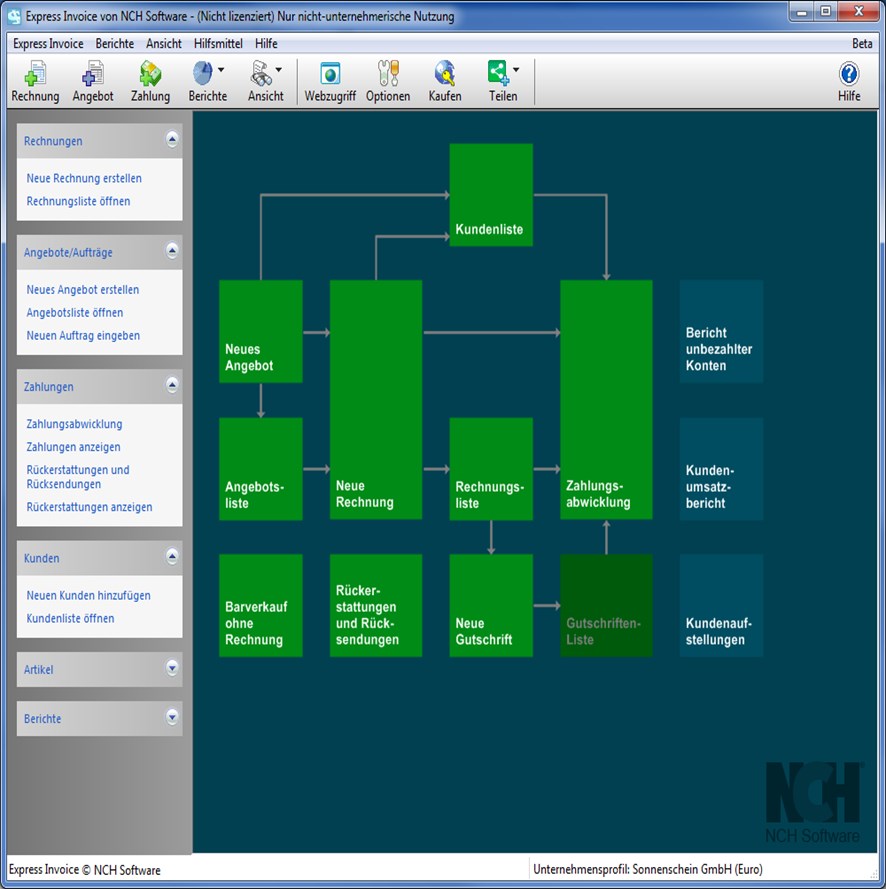
Task: Click the Unternehmensprofil status bar text
Action: 647,869
